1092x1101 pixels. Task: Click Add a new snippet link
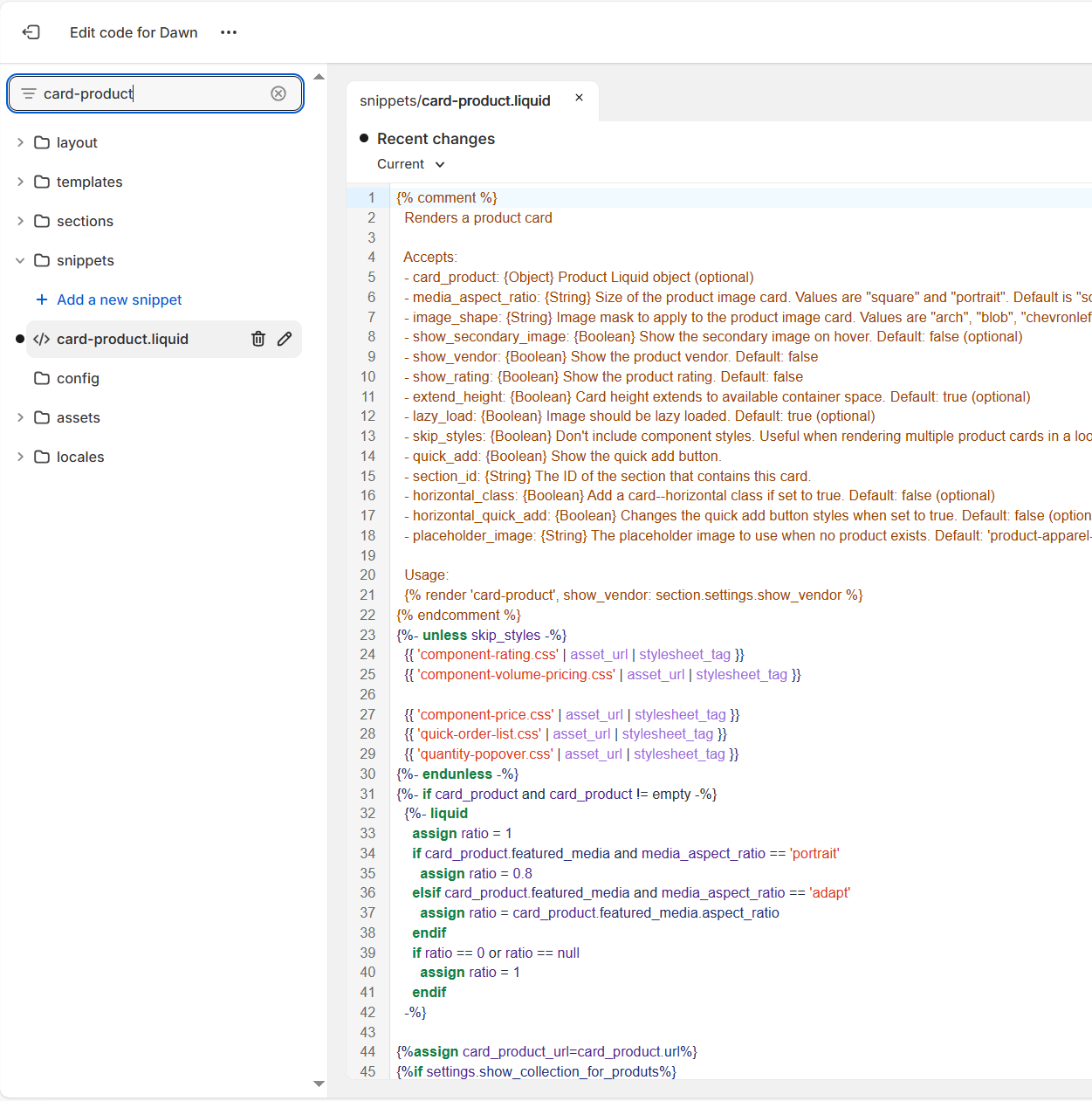point(120,299)
